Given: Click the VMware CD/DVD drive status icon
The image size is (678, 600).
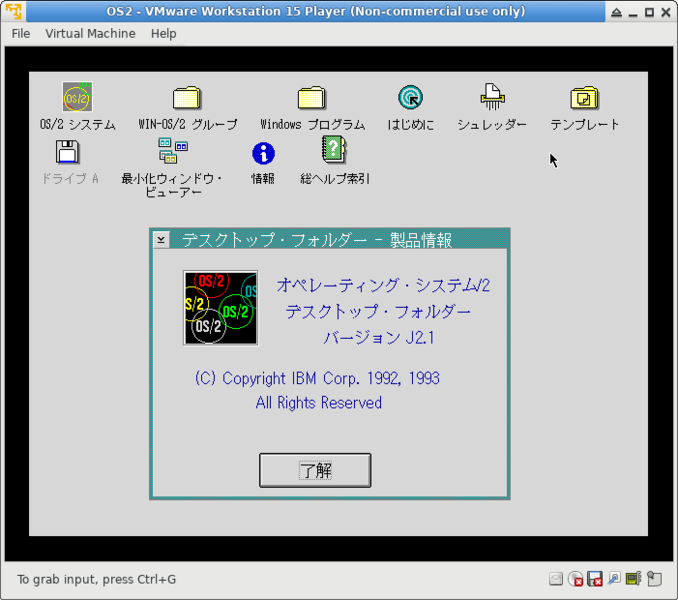Looking at the screenshot, I should 576,579.
